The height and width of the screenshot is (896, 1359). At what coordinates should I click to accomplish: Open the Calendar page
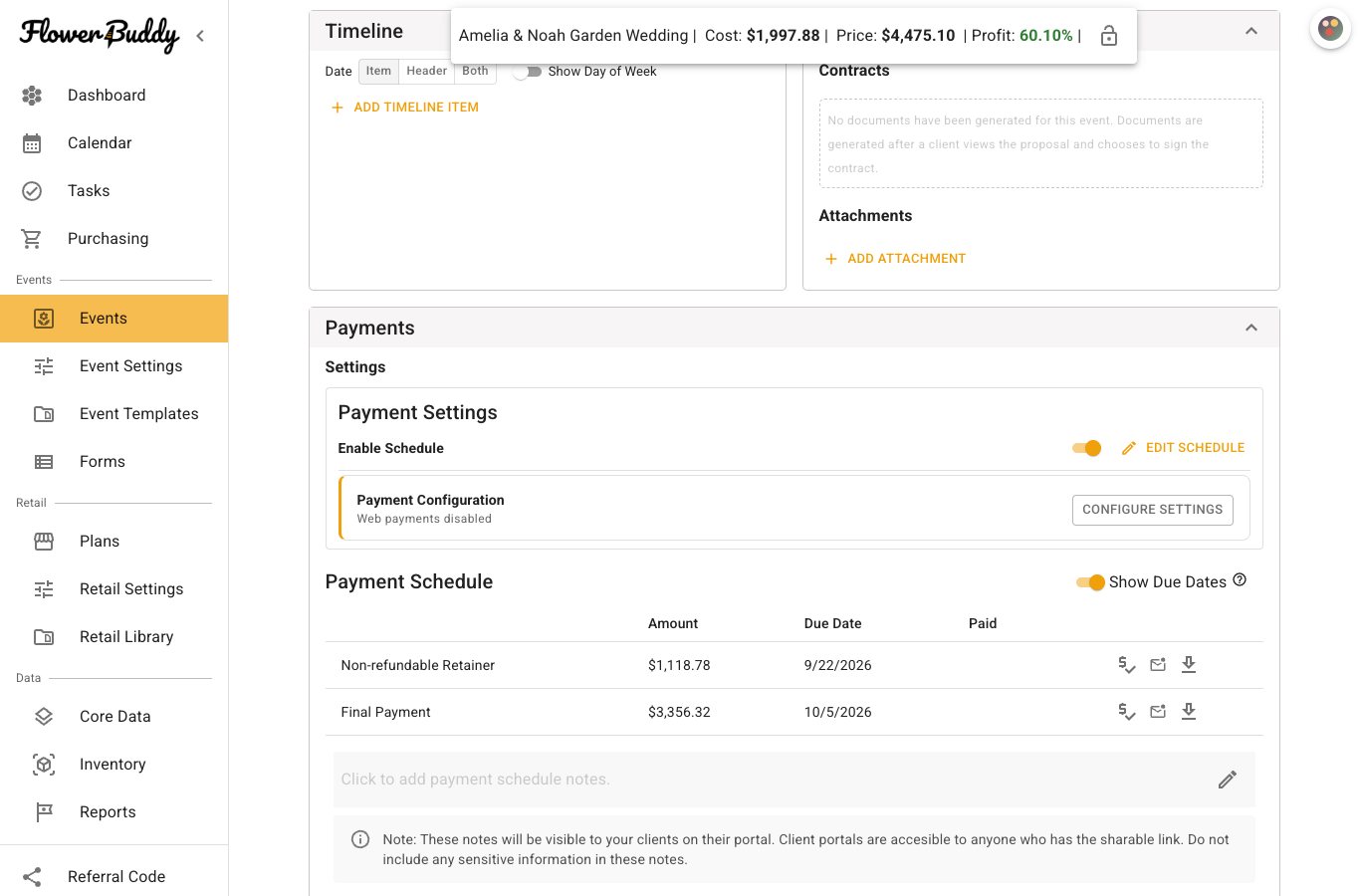114,143
